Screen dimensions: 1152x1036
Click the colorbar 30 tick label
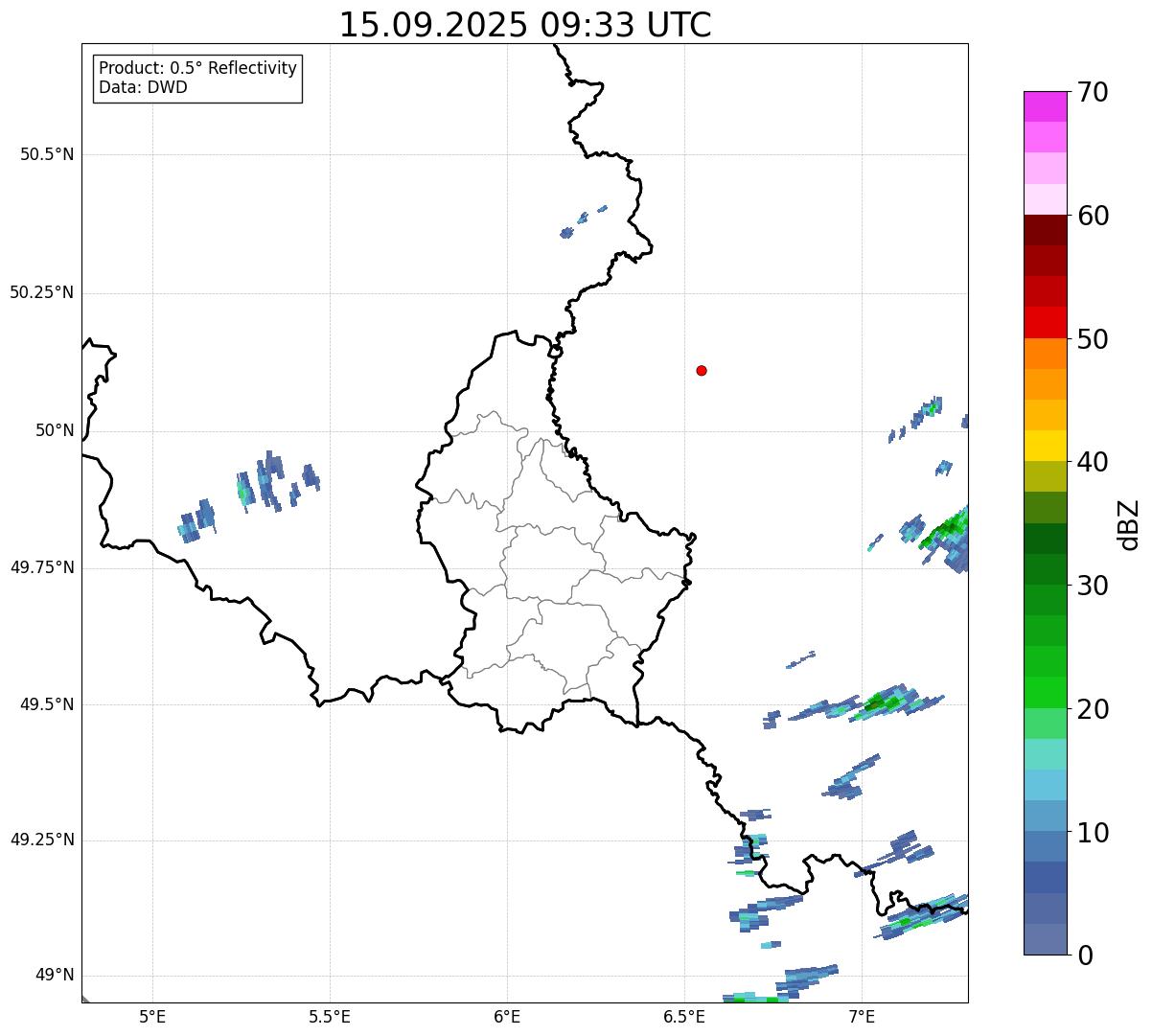(1093, 586)
